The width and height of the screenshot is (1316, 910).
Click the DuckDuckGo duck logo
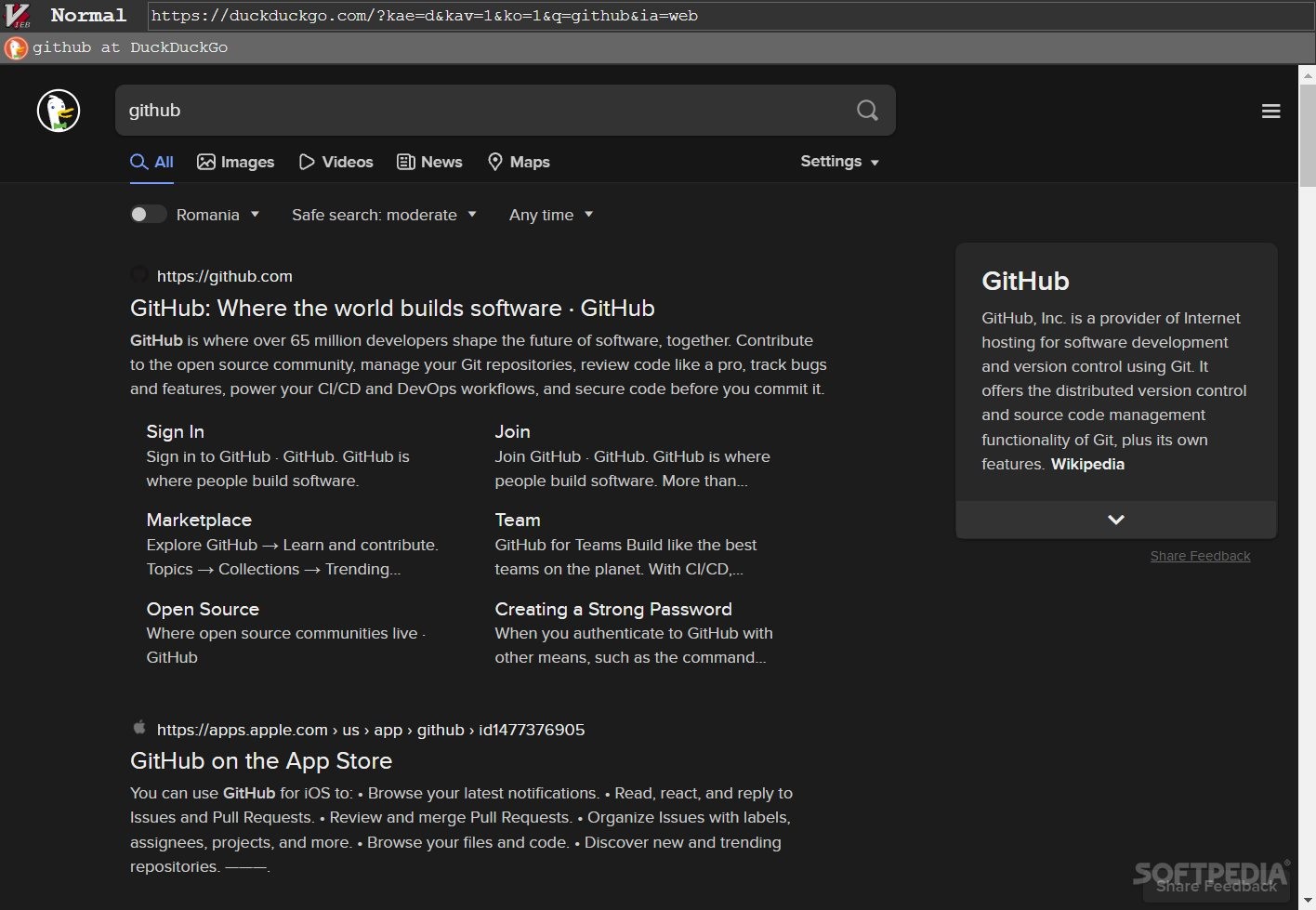click(x=59, y=111)
